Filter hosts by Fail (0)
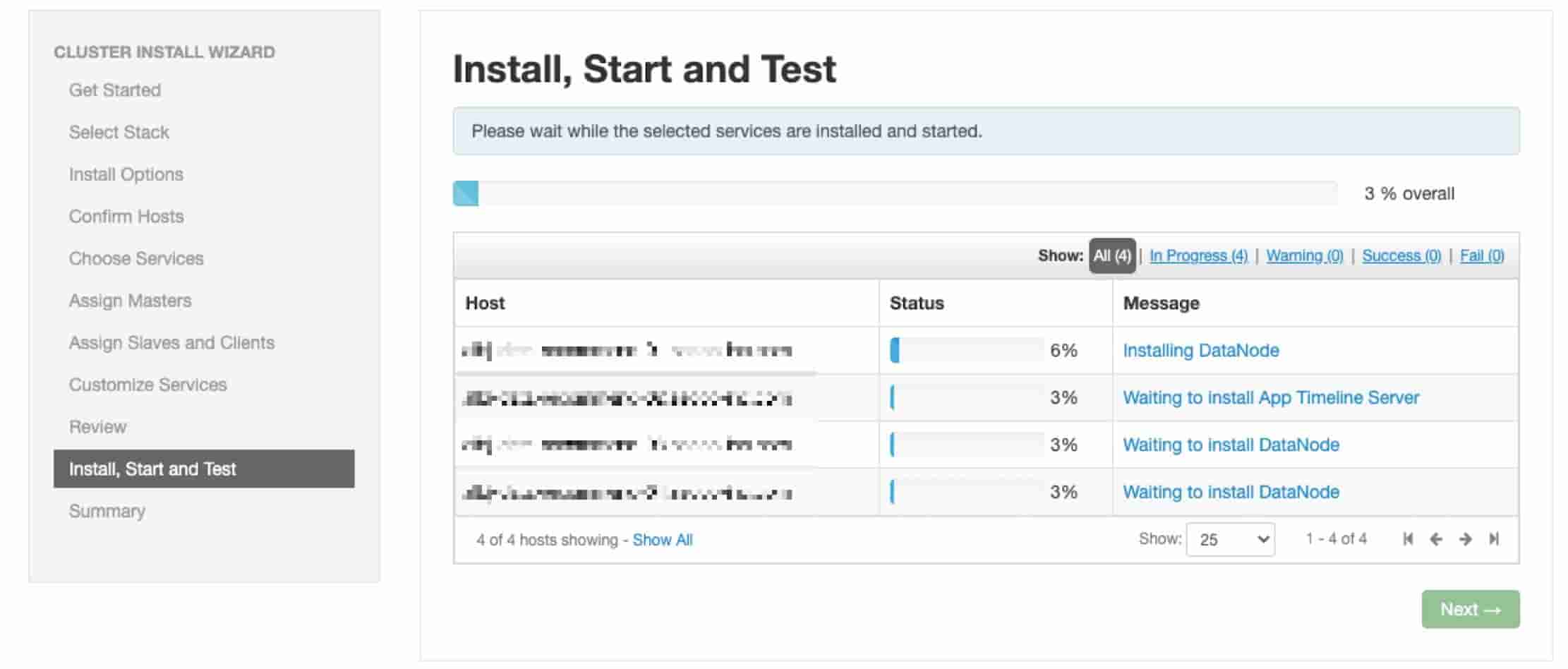 (1482, 255)
